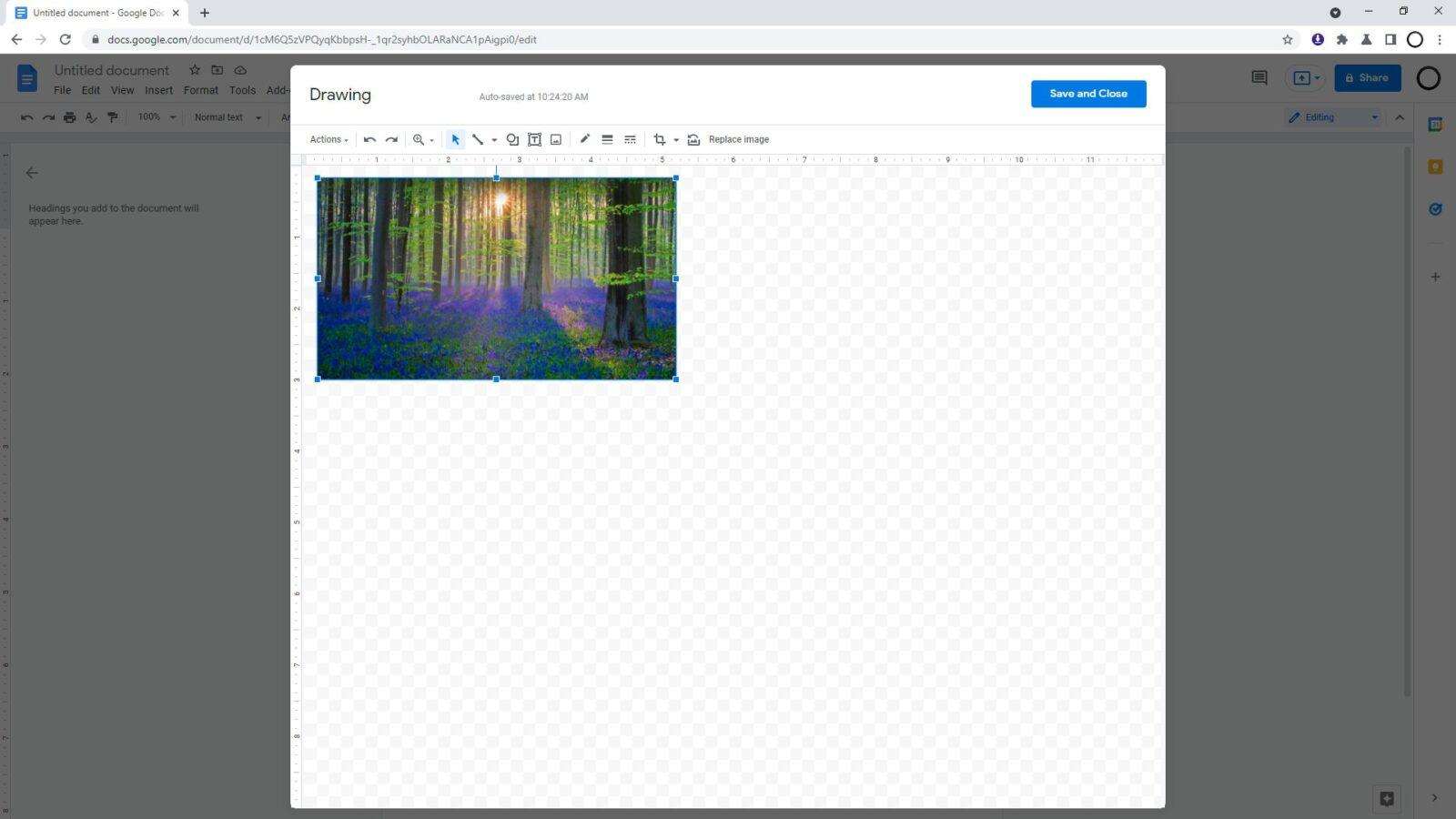
Task: Expand the Line tool dropdown arrow
Action: [x=494, y=139]
